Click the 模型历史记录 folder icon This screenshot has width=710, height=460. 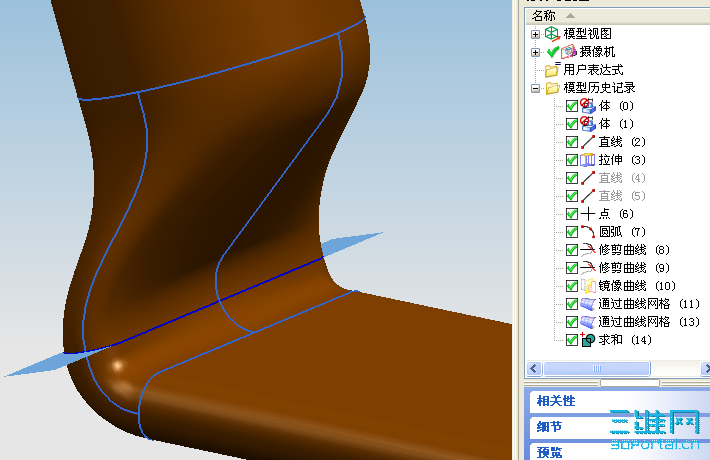coord(553,88)
